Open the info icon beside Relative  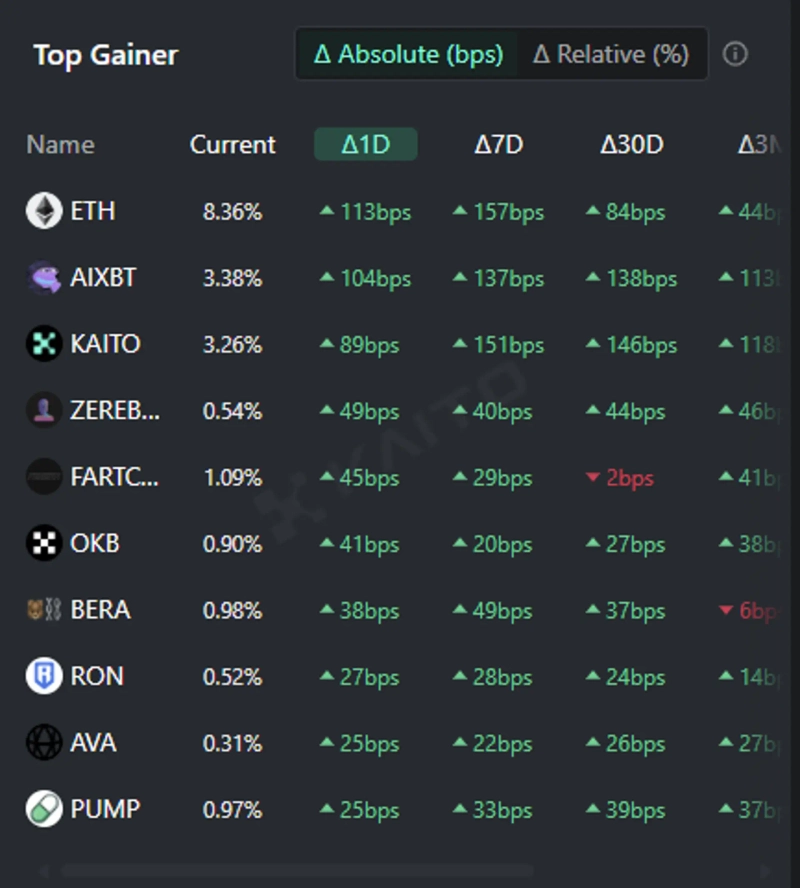(x=735, y=54)
